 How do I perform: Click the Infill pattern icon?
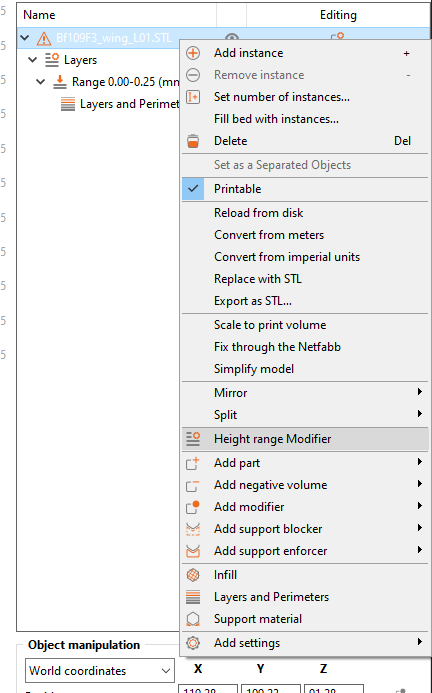click(193, 575)
